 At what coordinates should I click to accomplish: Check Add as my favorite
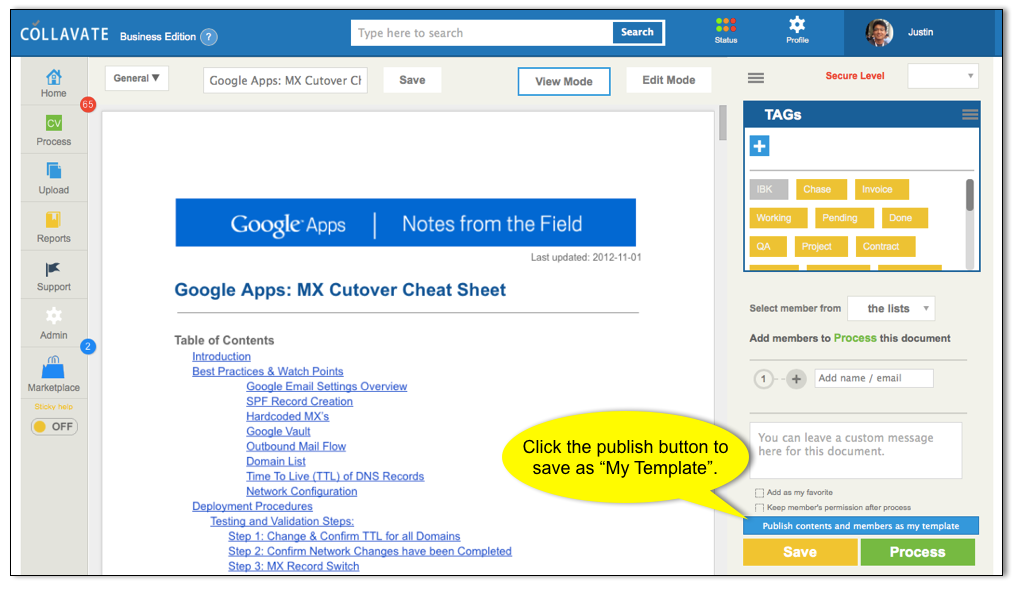(759, 493)
